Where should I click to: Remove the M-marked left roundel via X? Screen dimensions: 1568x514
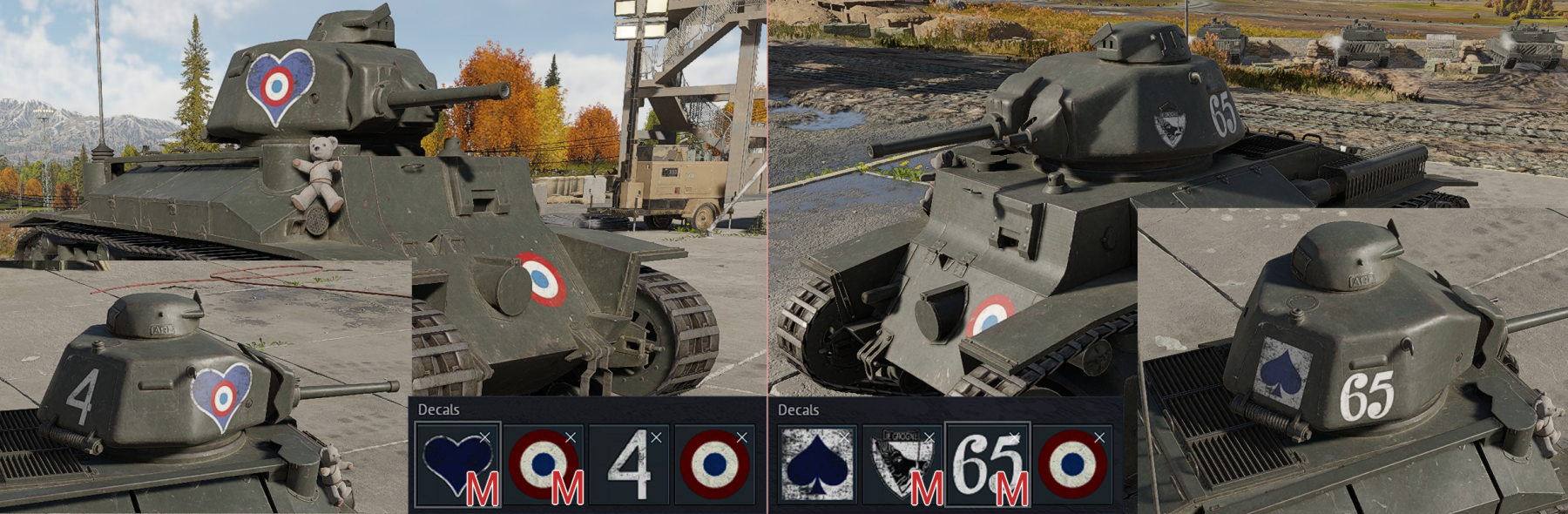[570, 437]
